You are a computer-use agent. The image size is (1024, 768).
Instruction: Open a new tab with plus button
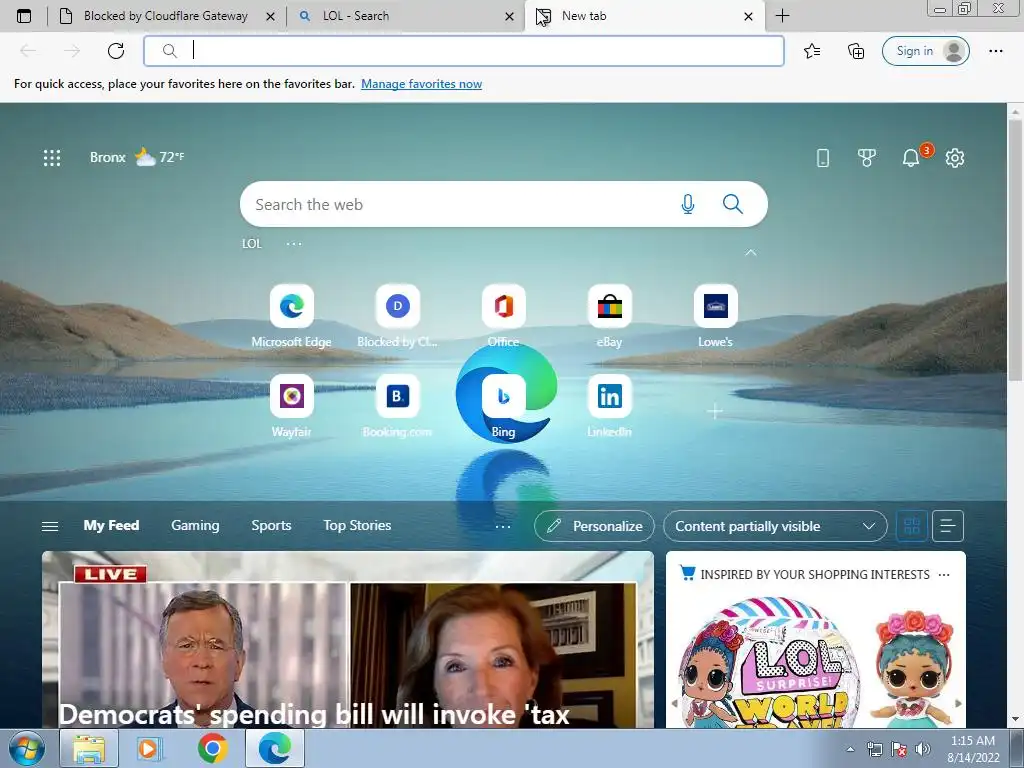click(x=782, y=16)
